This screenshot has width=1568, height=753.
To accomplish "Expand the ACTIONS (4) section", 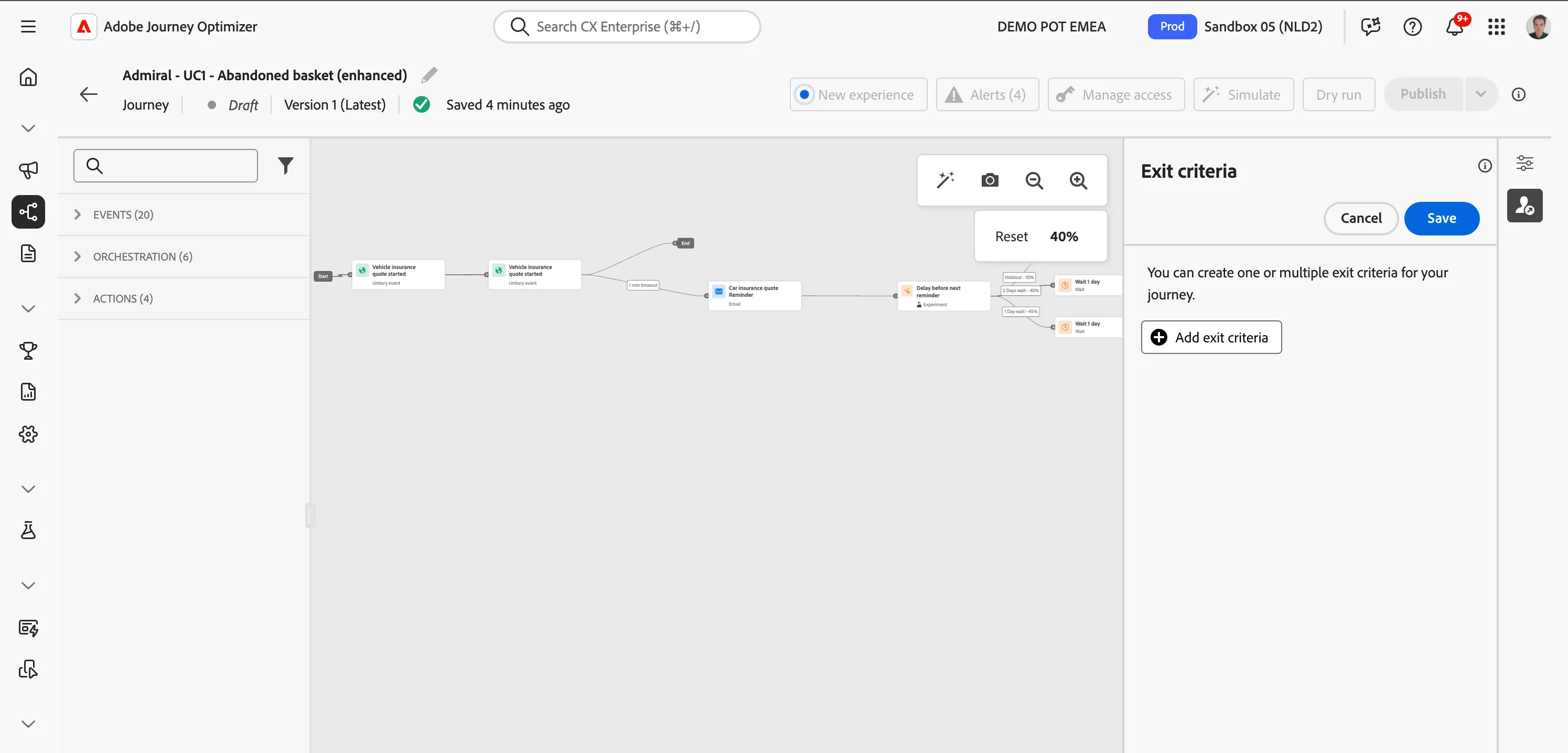I will pyautogui.click(x=184, y=298).
